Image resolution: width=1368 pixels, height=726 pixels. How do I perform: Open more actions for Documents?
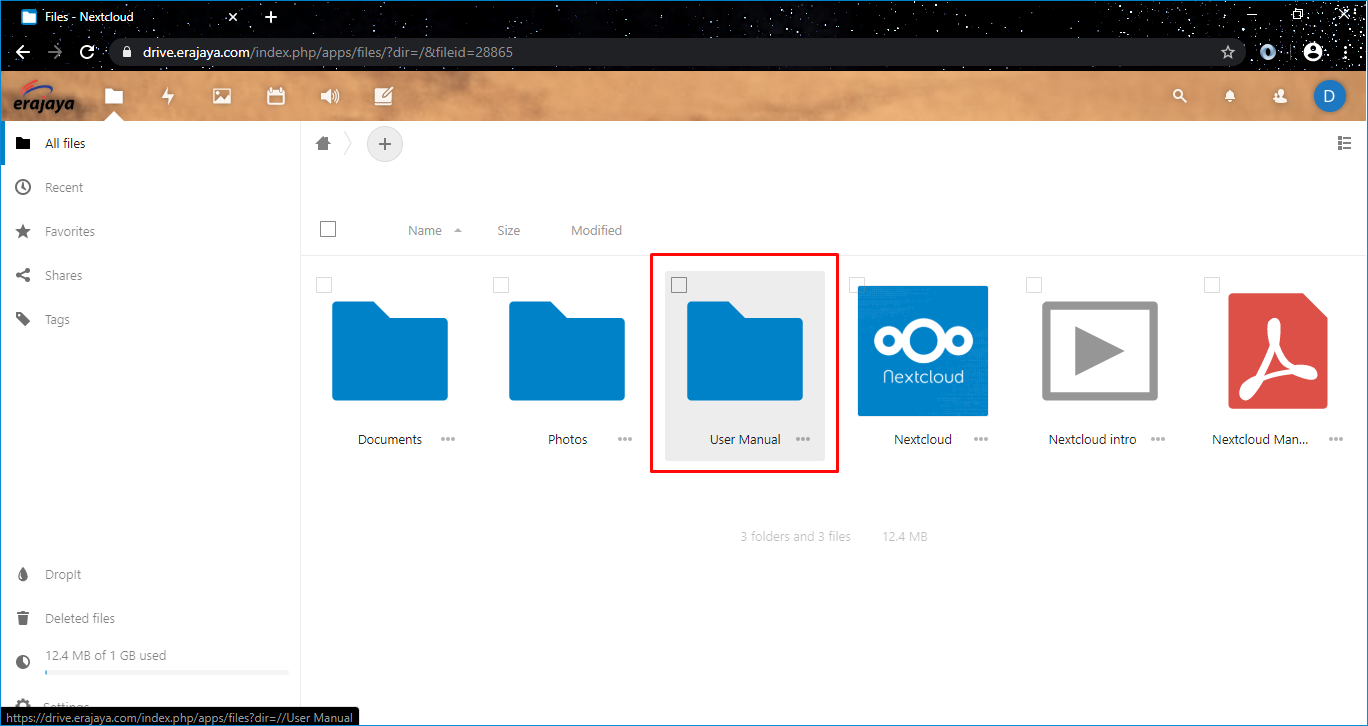[448, 439]
